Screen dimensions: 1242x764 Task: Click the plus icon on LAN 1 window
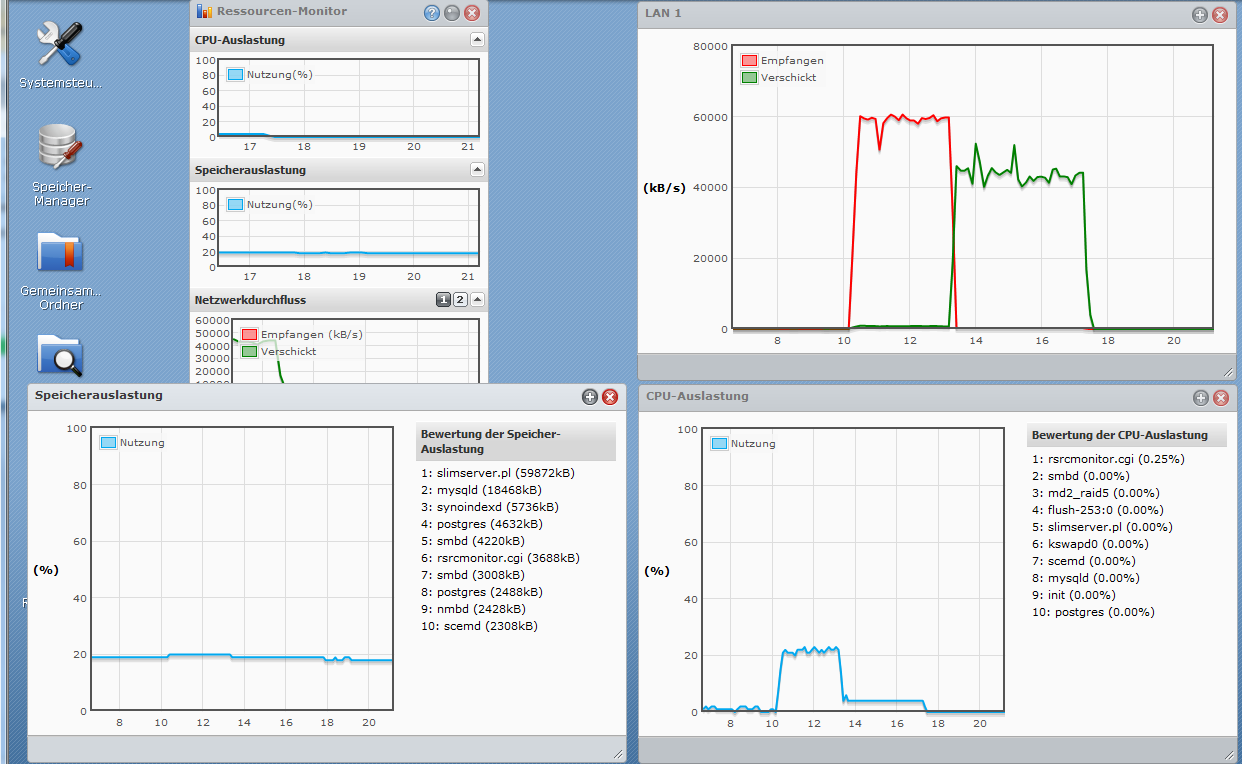(1200, 14)
